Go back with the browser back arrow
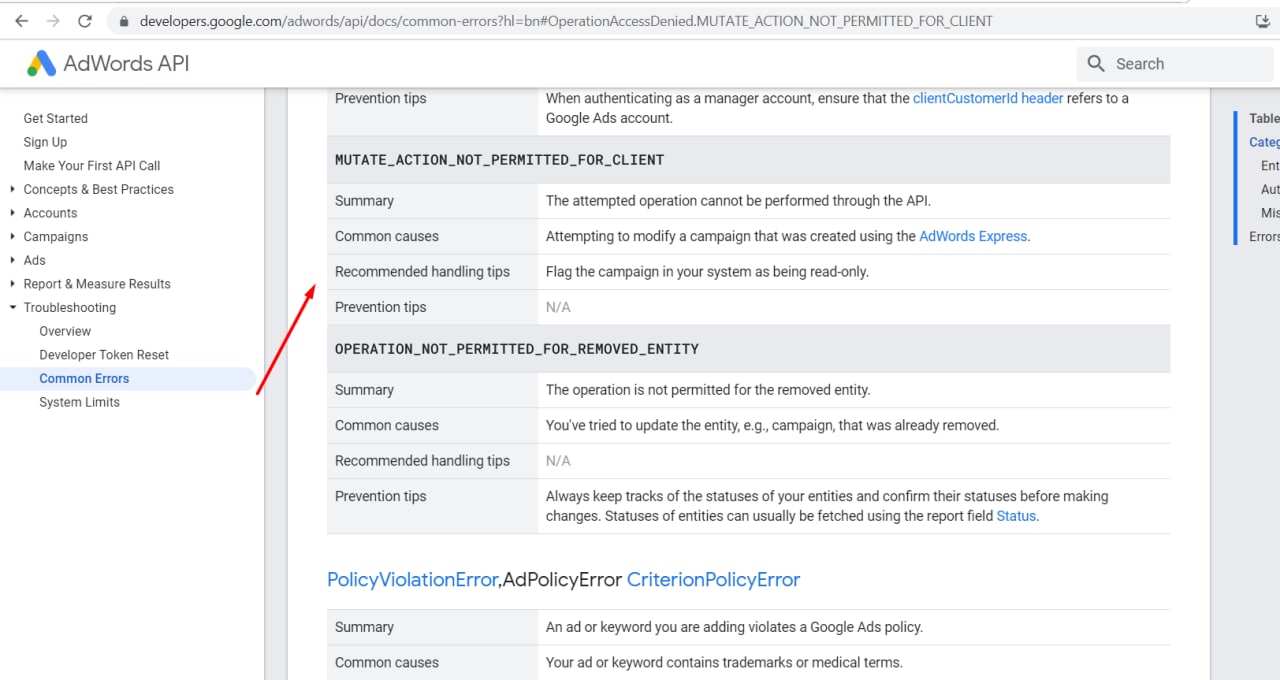 point(21,21)
